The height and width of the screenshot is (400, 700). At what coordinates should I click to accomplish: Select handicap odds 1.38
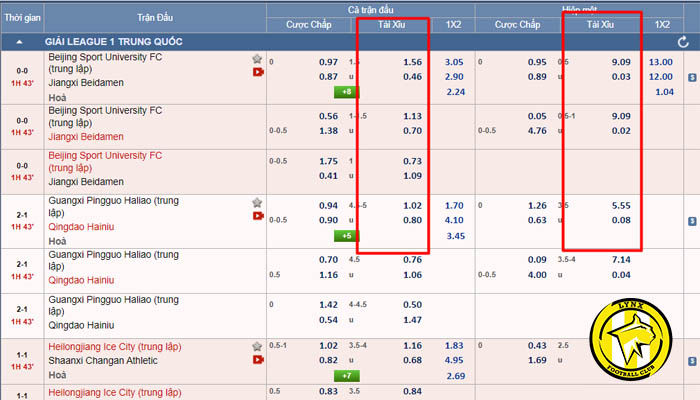click(x=328, y=131)
